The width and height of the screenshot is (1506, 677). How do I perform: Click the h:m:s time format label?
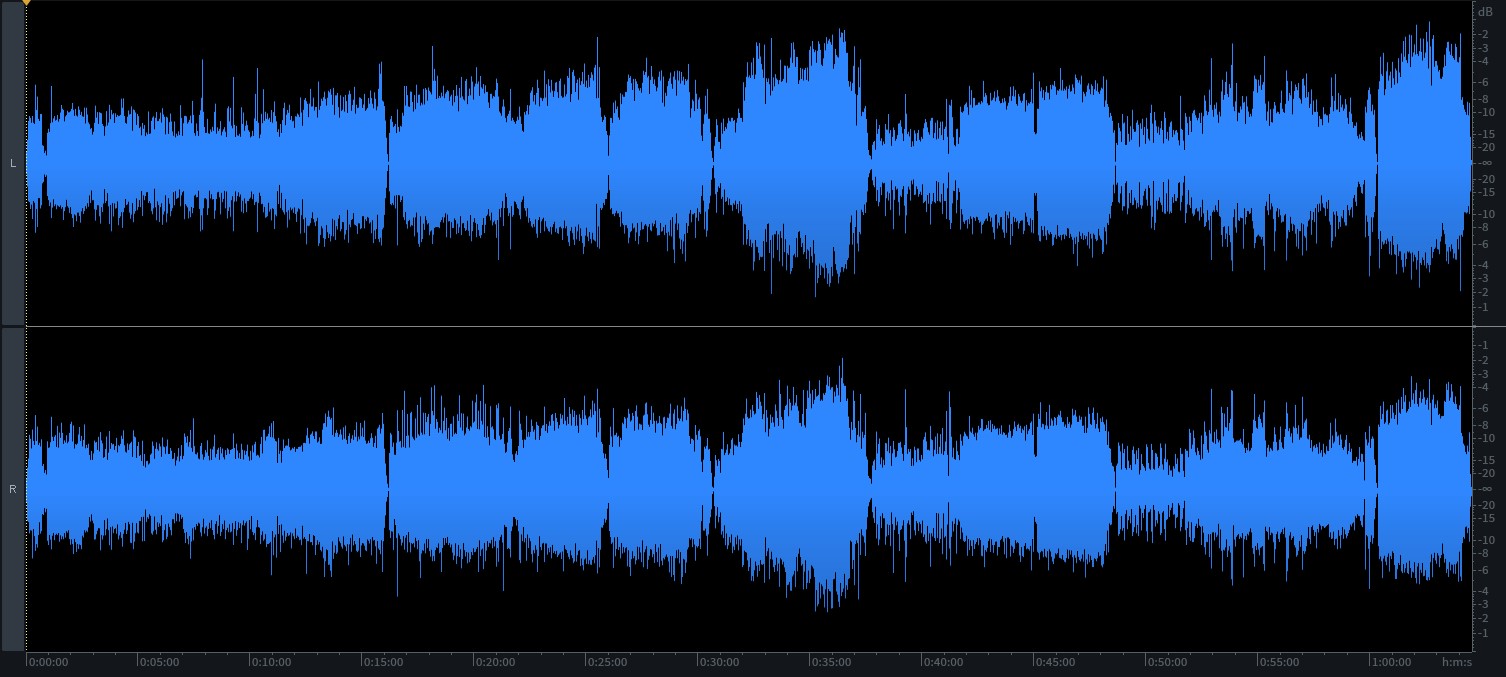click(1456, 662)
